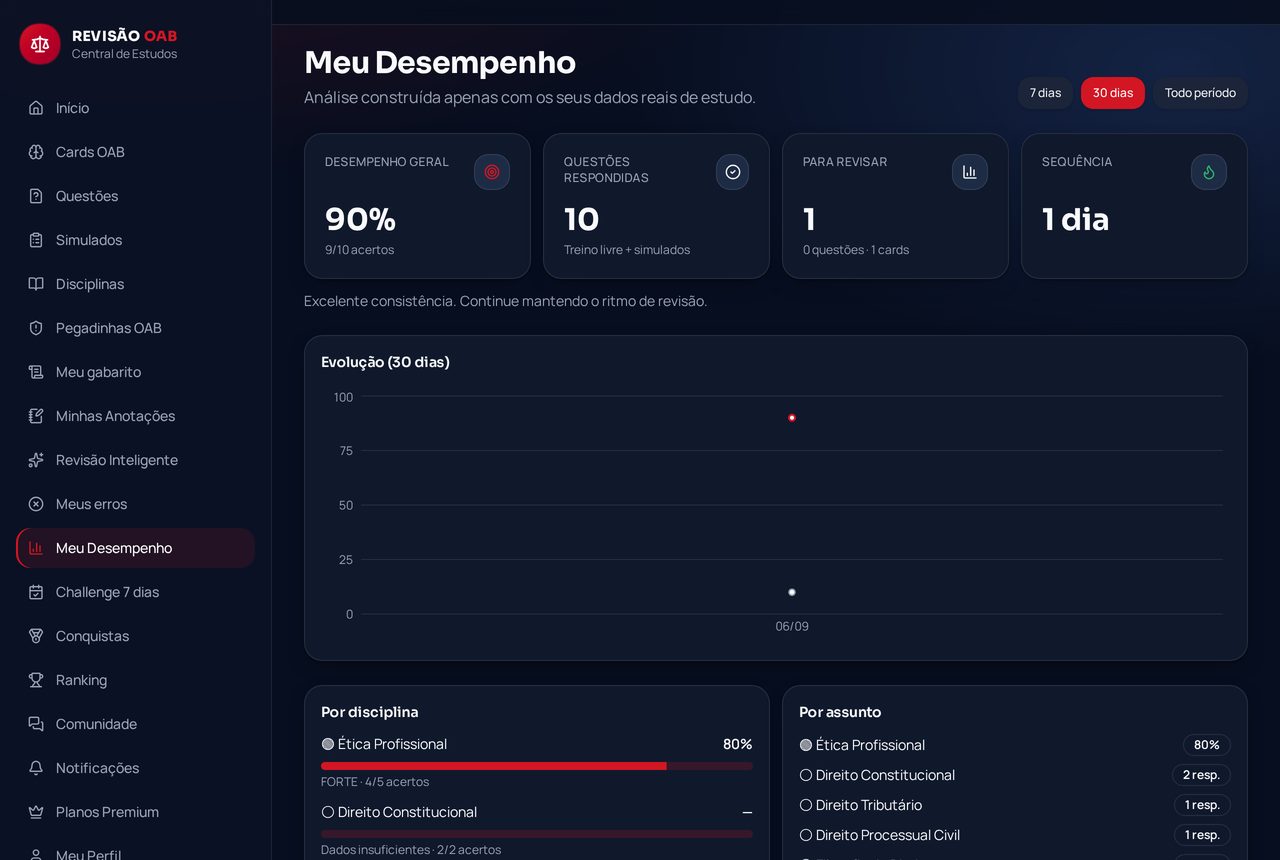Go to Meus erros page
This screenshot has height=860, width=1280.
(135, 504)
